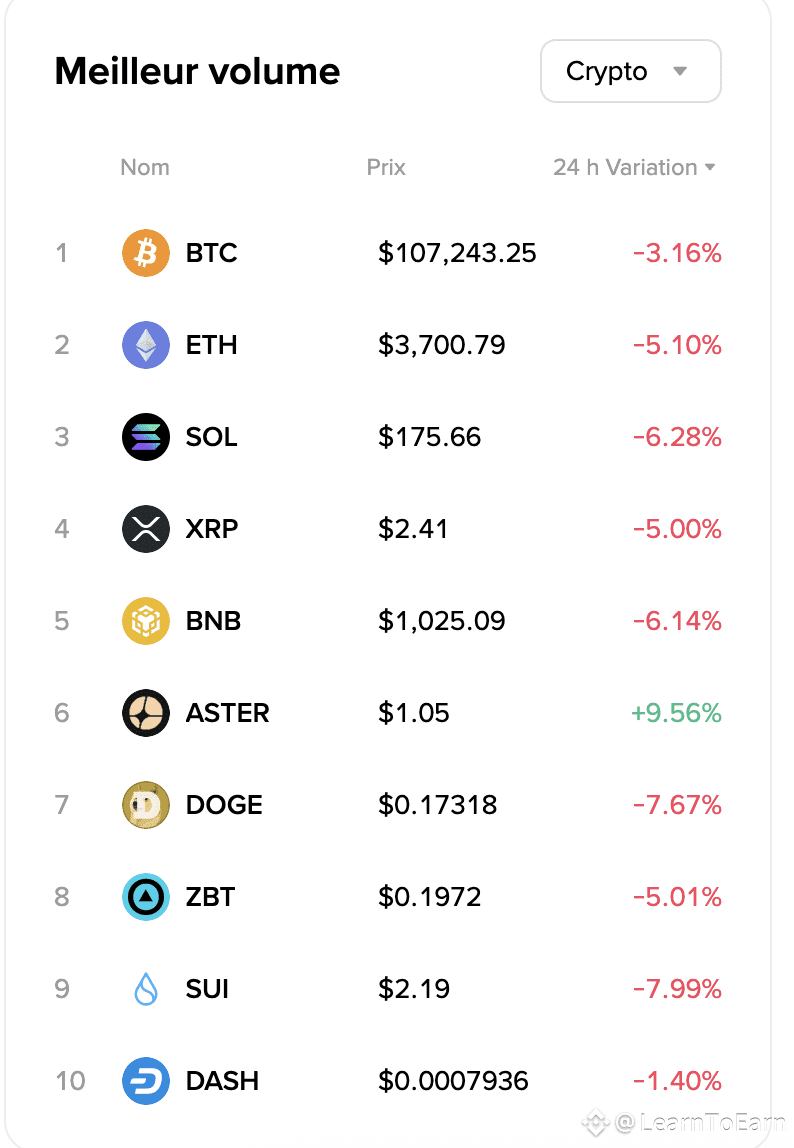This screenshot has width=794, height=1148.
Task: Select the Solana (SOL) coin icon
Action: click(x=145, y=437)
